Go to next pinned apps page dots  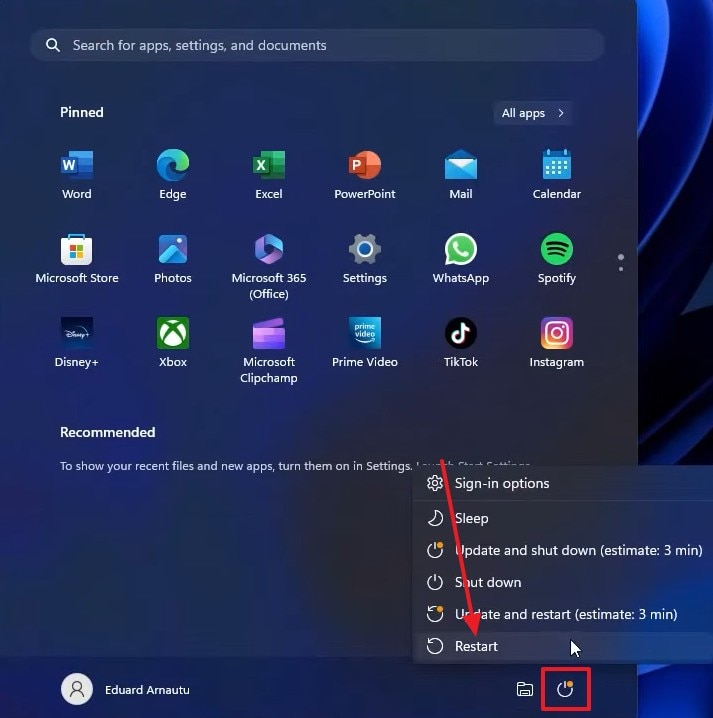pos(620,262)
